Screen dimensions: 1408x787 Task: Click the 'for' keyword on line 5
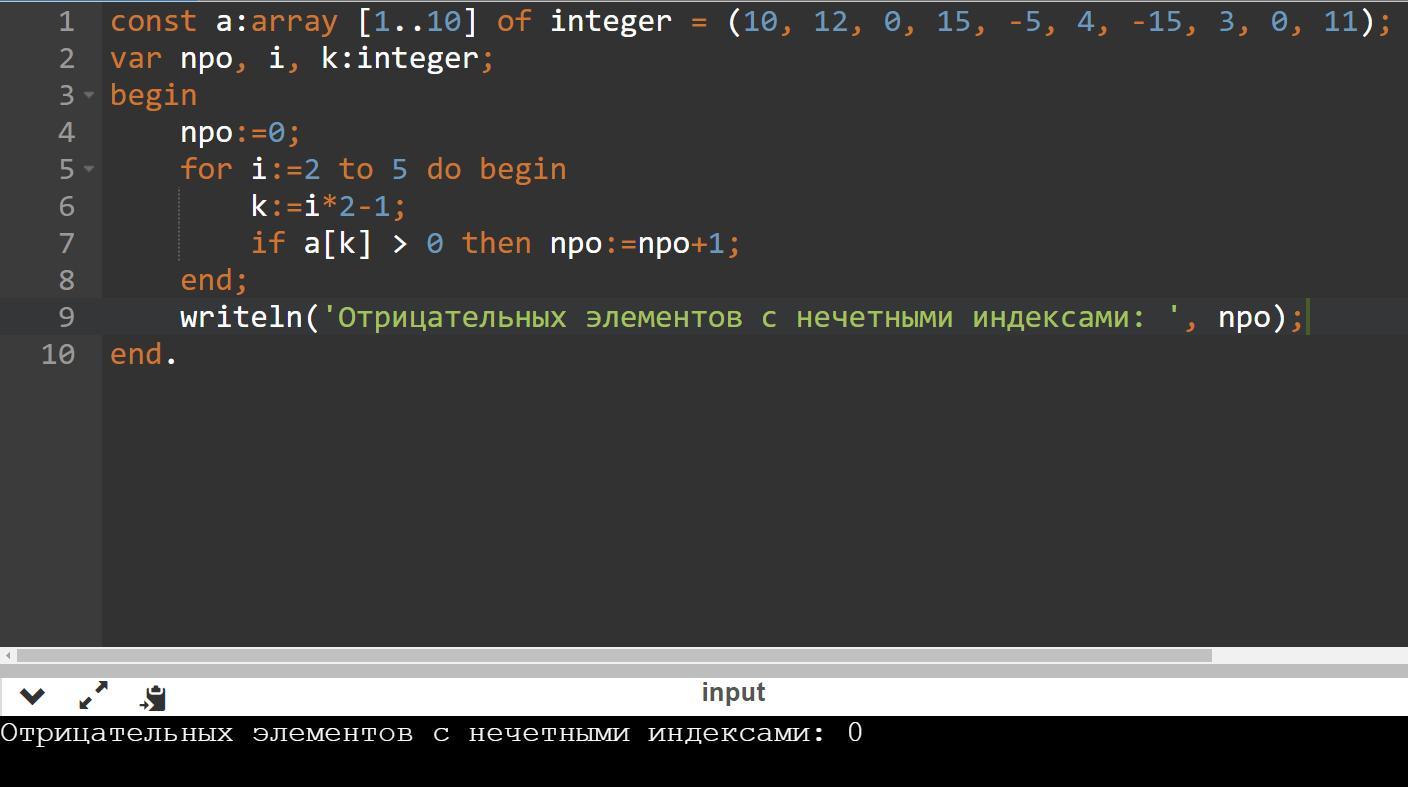click(206, 169)
